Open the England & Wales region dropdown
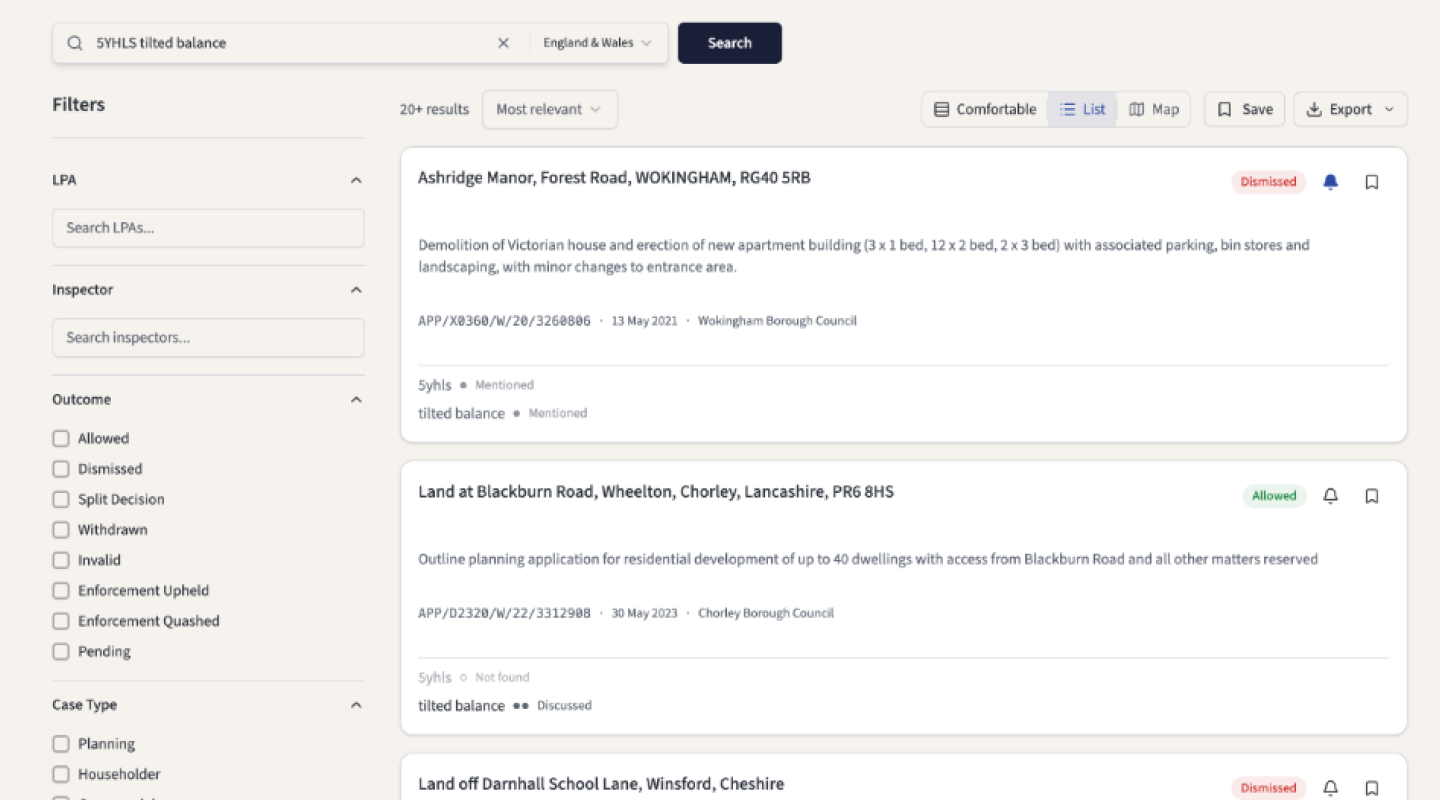This screenshot has width=1440, height=800. tap(597, 42)
